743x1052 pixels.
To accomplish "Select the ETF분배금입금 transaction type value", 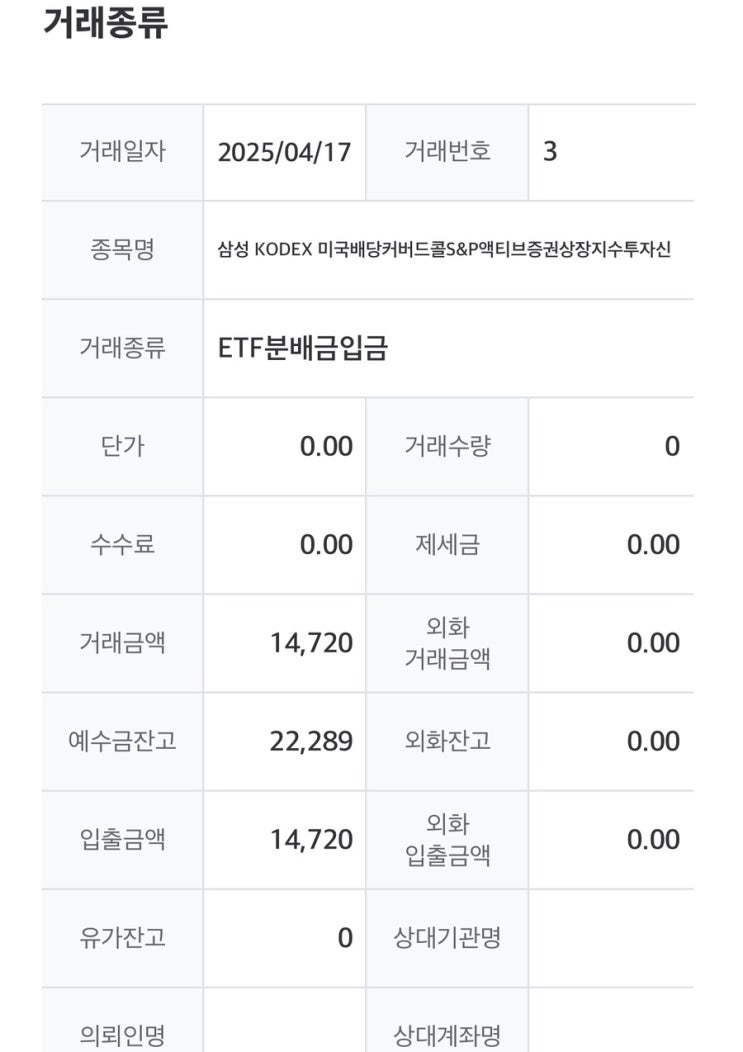I will [x=302, y=348].
